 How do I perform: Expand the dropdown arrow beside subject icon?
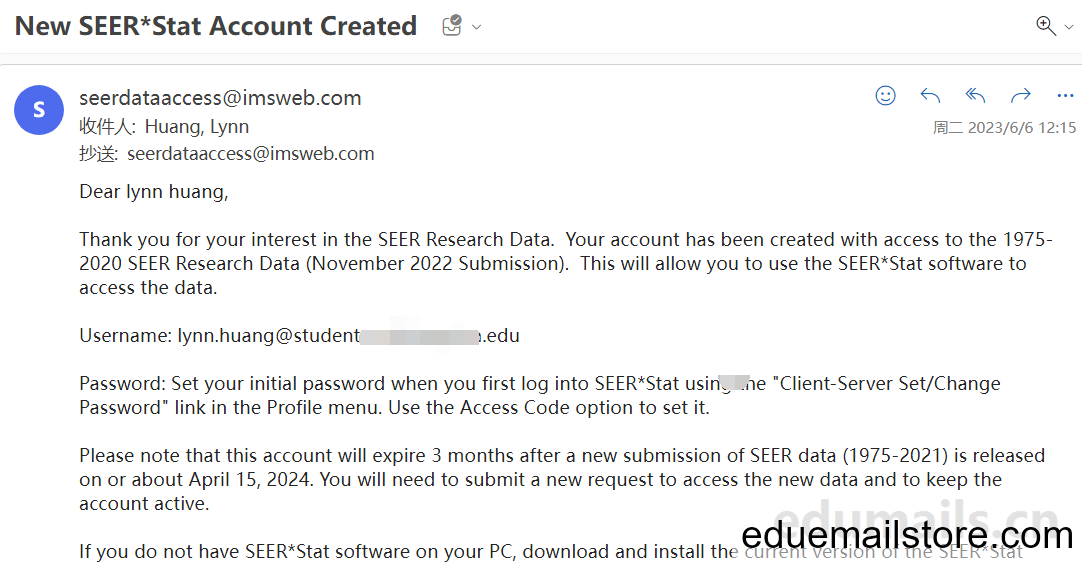(476, 28)
